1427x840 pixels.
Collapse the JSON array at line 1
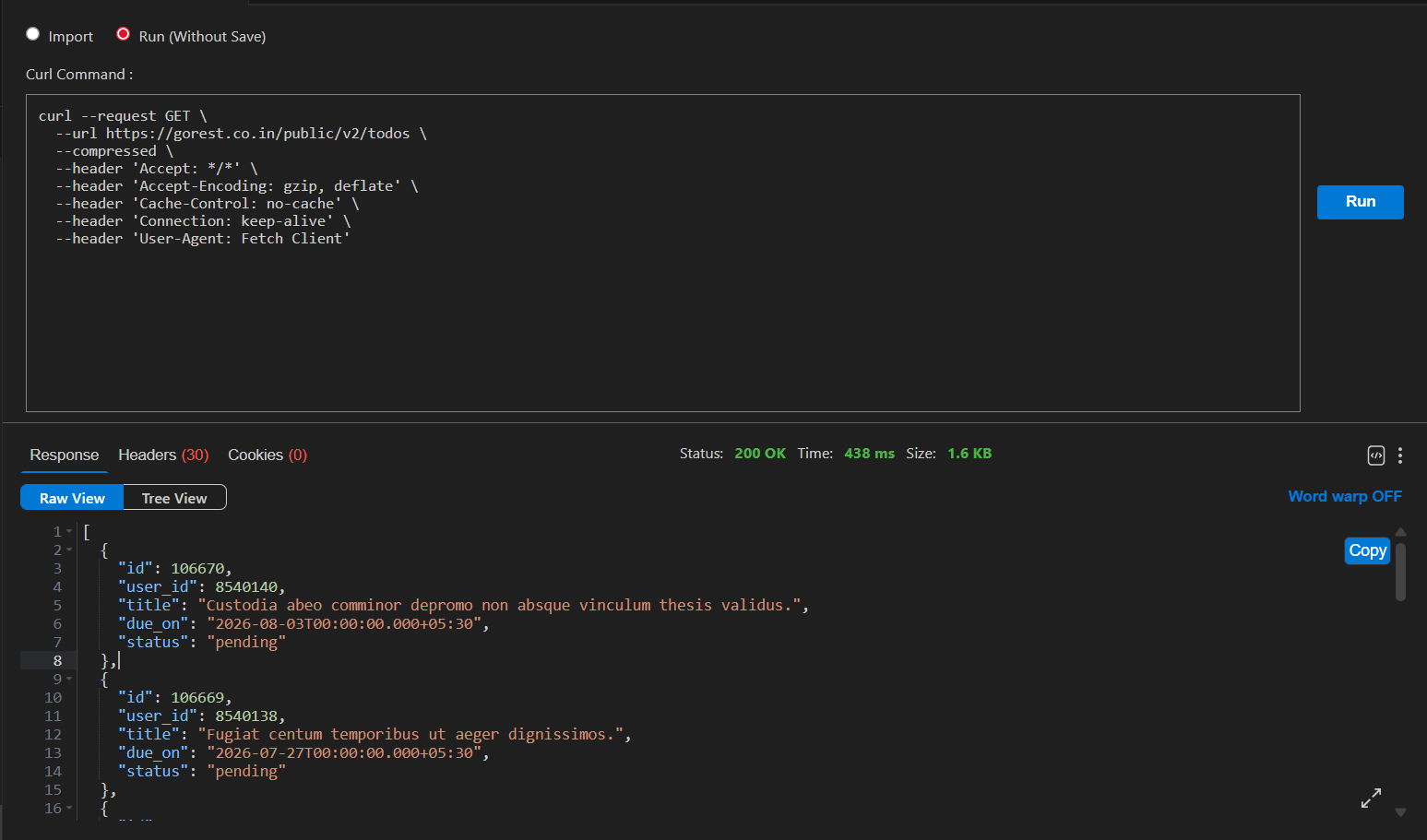(x=69, y=532)
